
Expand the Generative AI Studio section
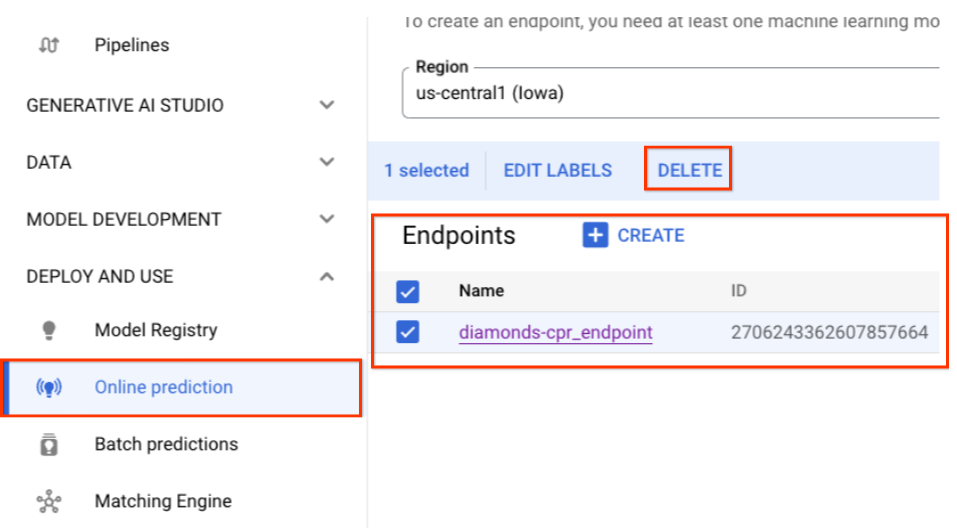326,105
